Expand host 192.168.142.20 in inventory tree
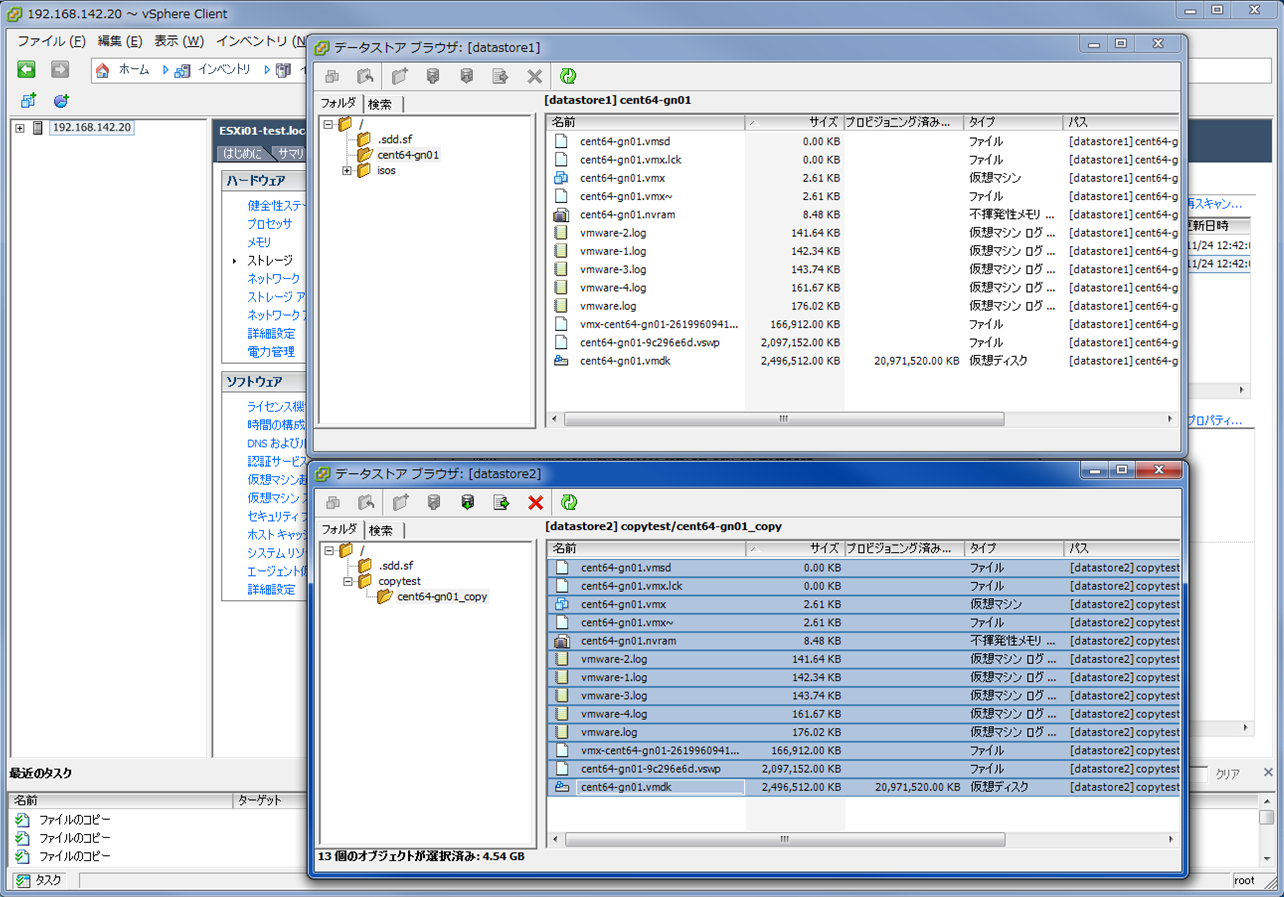 [19, 128]
